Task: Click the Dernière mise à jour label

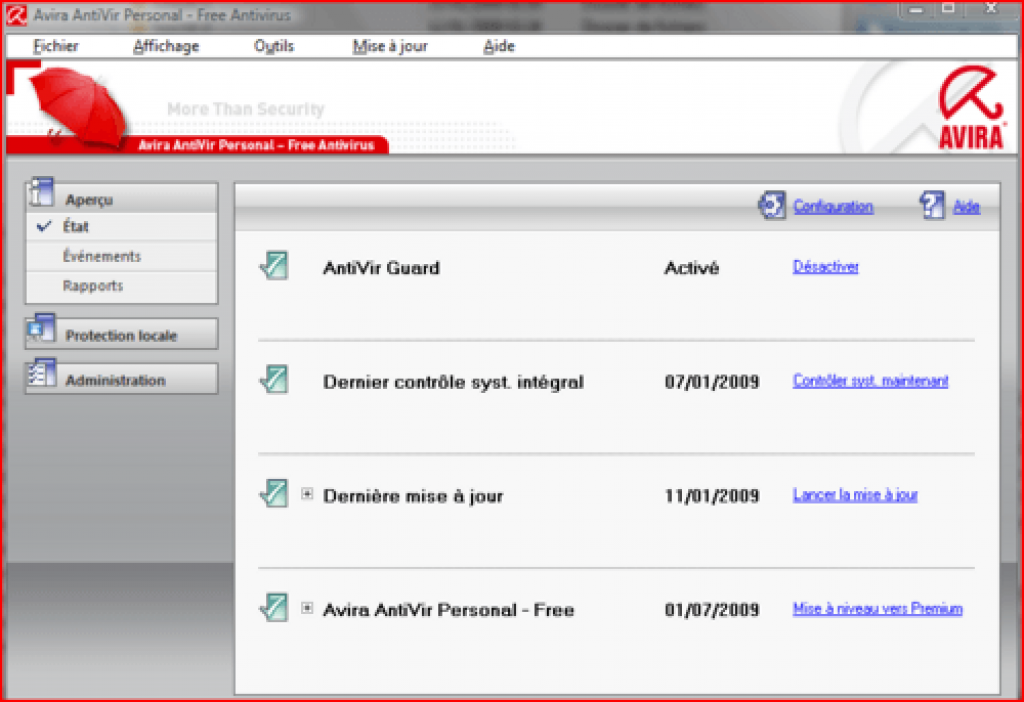Action: 413,496
